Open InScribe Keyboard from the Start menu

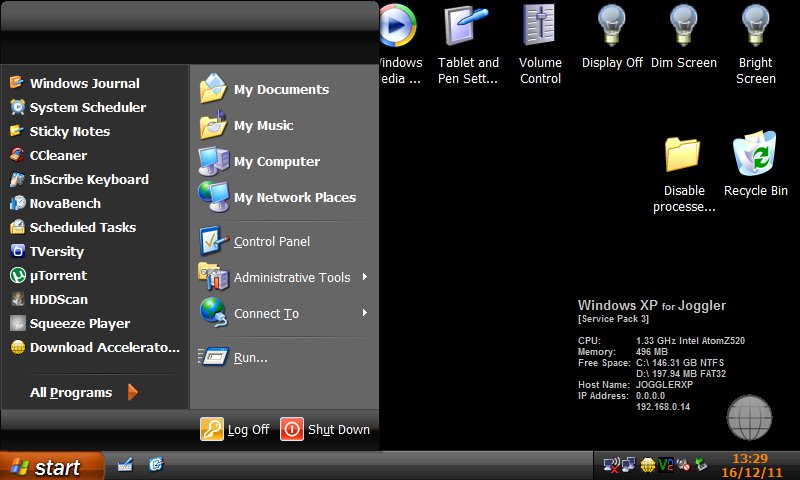(94, 179)
